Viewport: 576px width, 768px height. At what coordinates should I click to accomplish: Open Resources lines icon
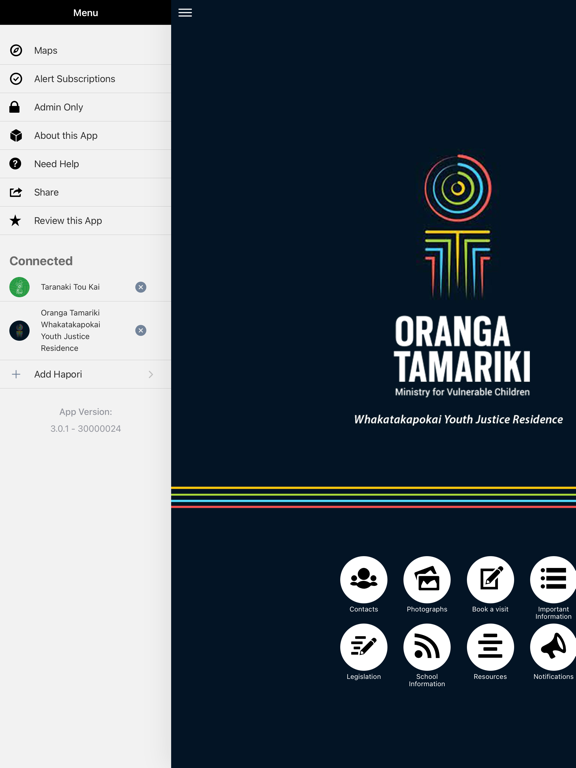click(490, 647)
